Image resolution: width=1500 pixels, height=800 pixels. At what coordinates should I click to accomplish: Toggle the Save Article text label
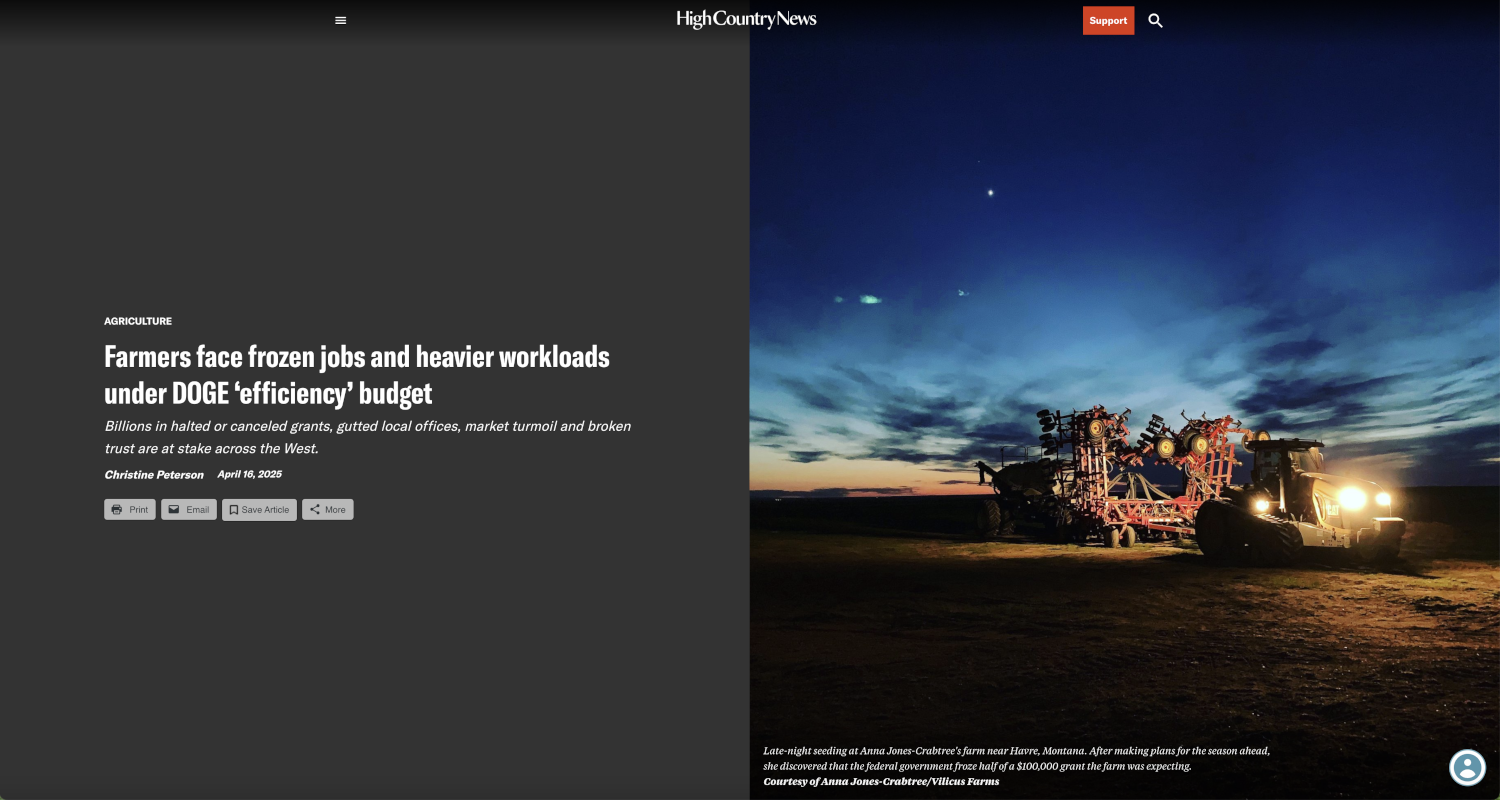[265, 510]
